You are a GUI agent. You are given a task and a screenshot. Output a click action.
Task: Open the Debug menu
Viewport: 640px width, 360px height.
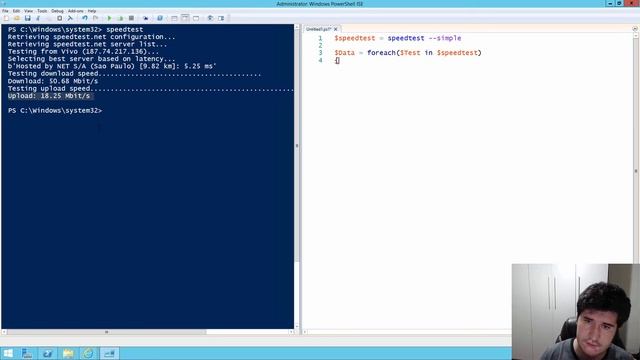tap(57, 11)
